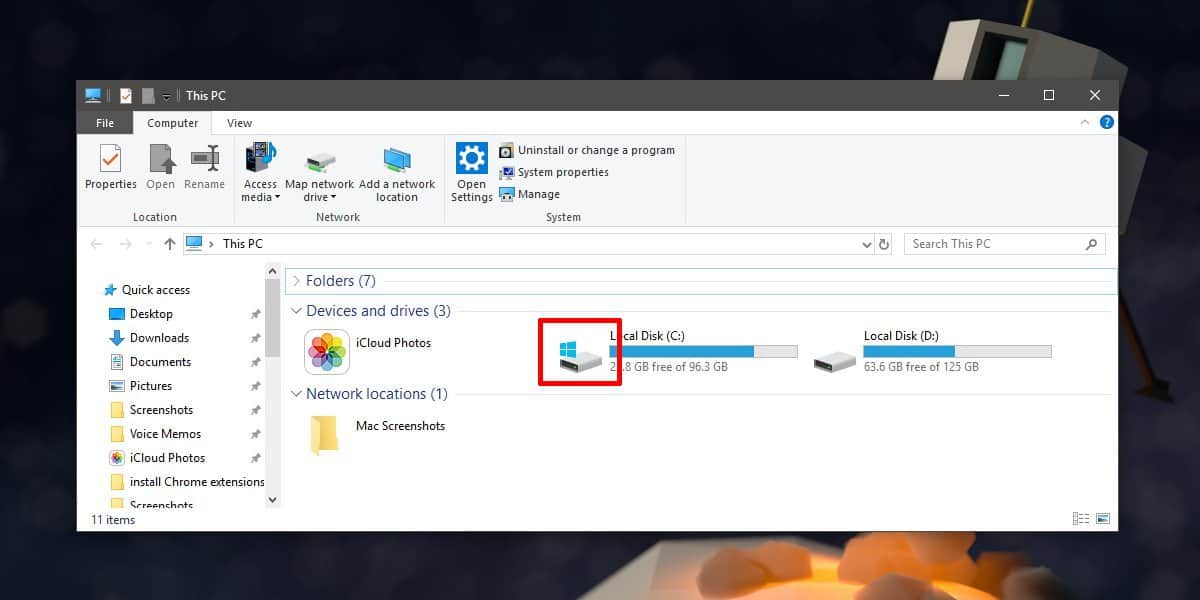Image resolution: width=1200 pixels, height=600 pixels.
Task: Click the Local Disk (C:) usage bar
Action: click(704, 351)
